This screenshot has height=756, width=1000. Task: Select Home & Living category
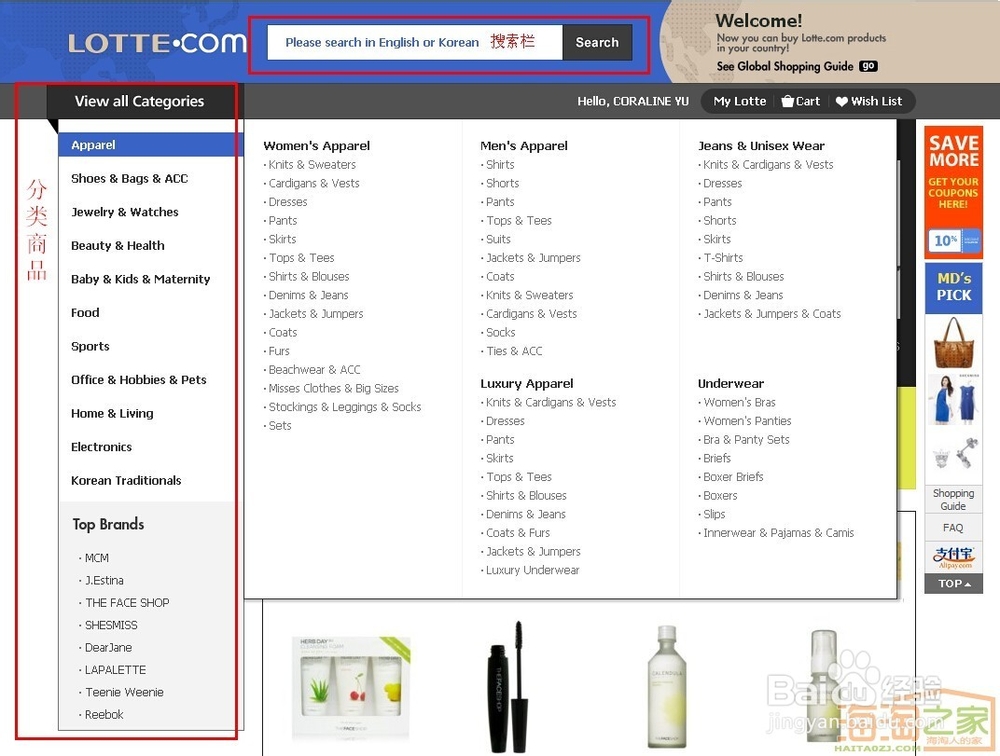[112, 413]
